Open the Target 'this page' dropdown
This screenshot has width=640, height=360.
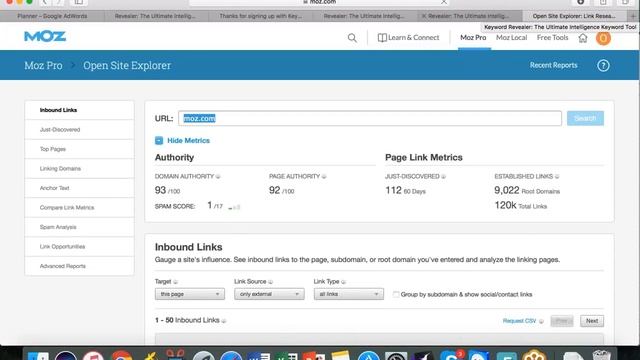(189, 294)
